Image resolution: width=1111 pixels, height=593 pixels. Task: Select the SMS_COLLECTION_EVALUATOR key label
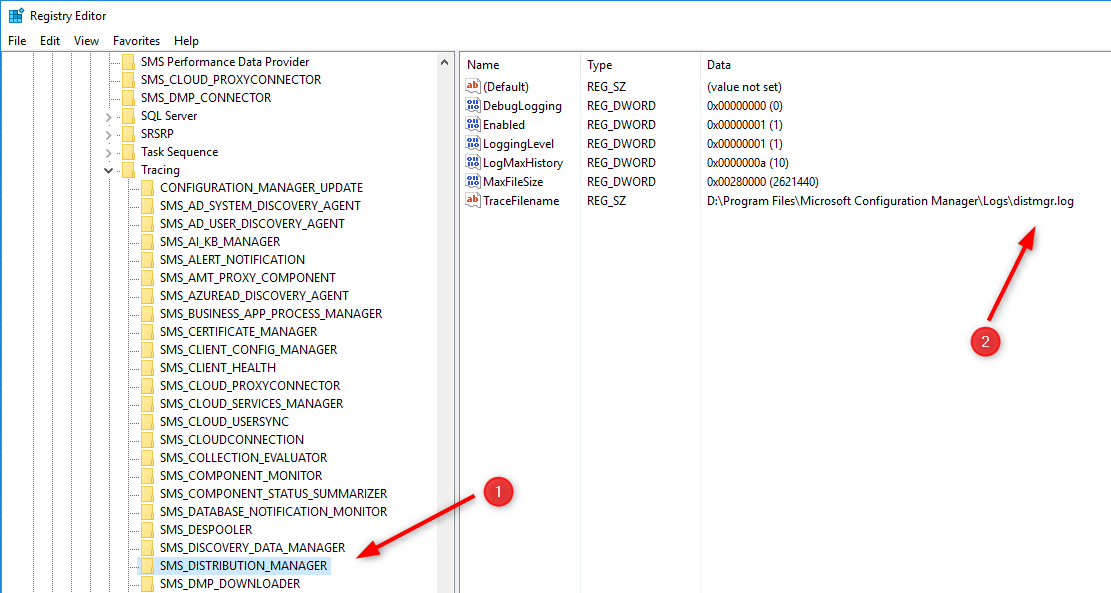(243, 458)
